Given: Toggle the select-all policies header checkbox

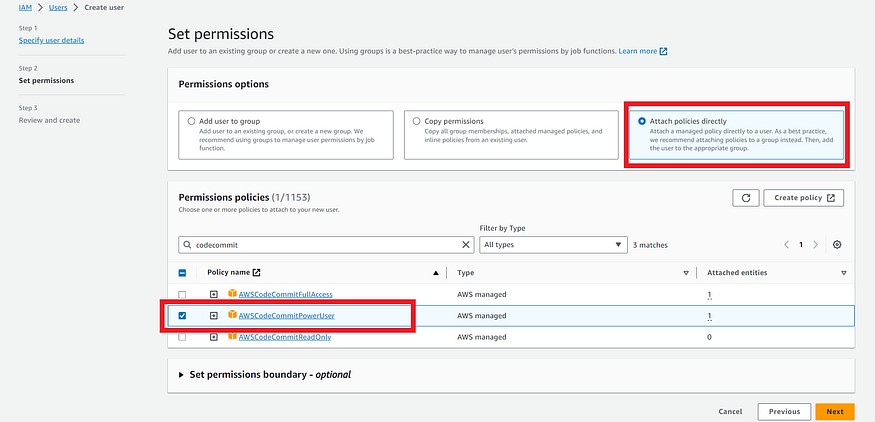Looking at the screenshot, I should (x=182, y=273).
